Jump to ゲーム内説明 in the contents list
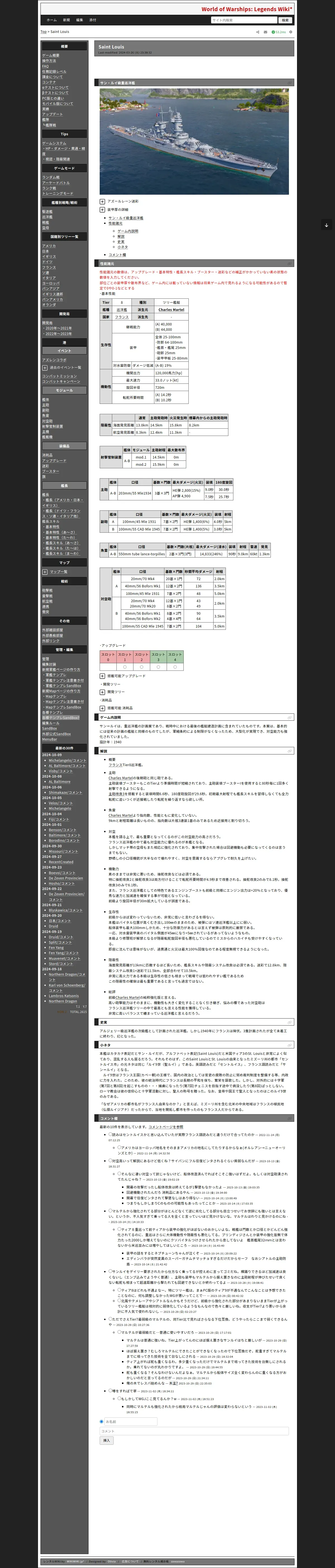Image resolution: width=335 pixels, height=1568 pixels. (128, 231)
